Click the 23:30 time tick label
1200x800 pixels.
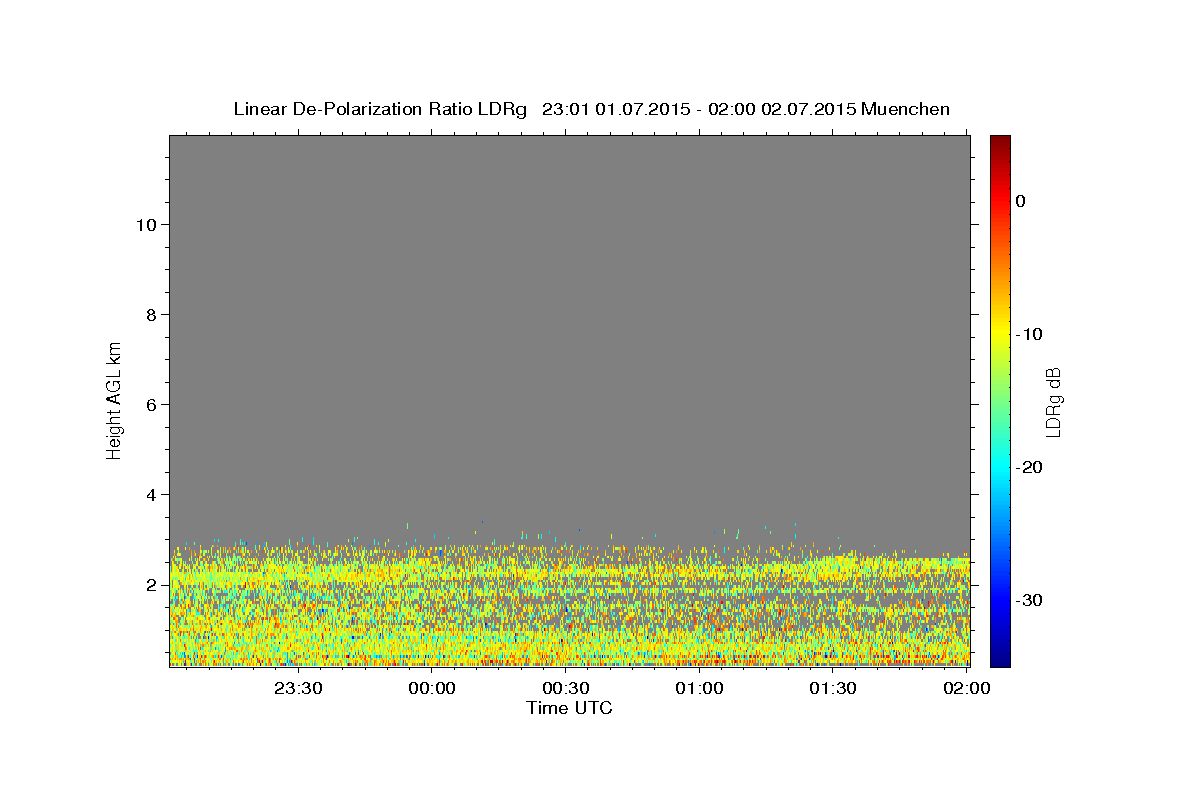coord(298,688)
